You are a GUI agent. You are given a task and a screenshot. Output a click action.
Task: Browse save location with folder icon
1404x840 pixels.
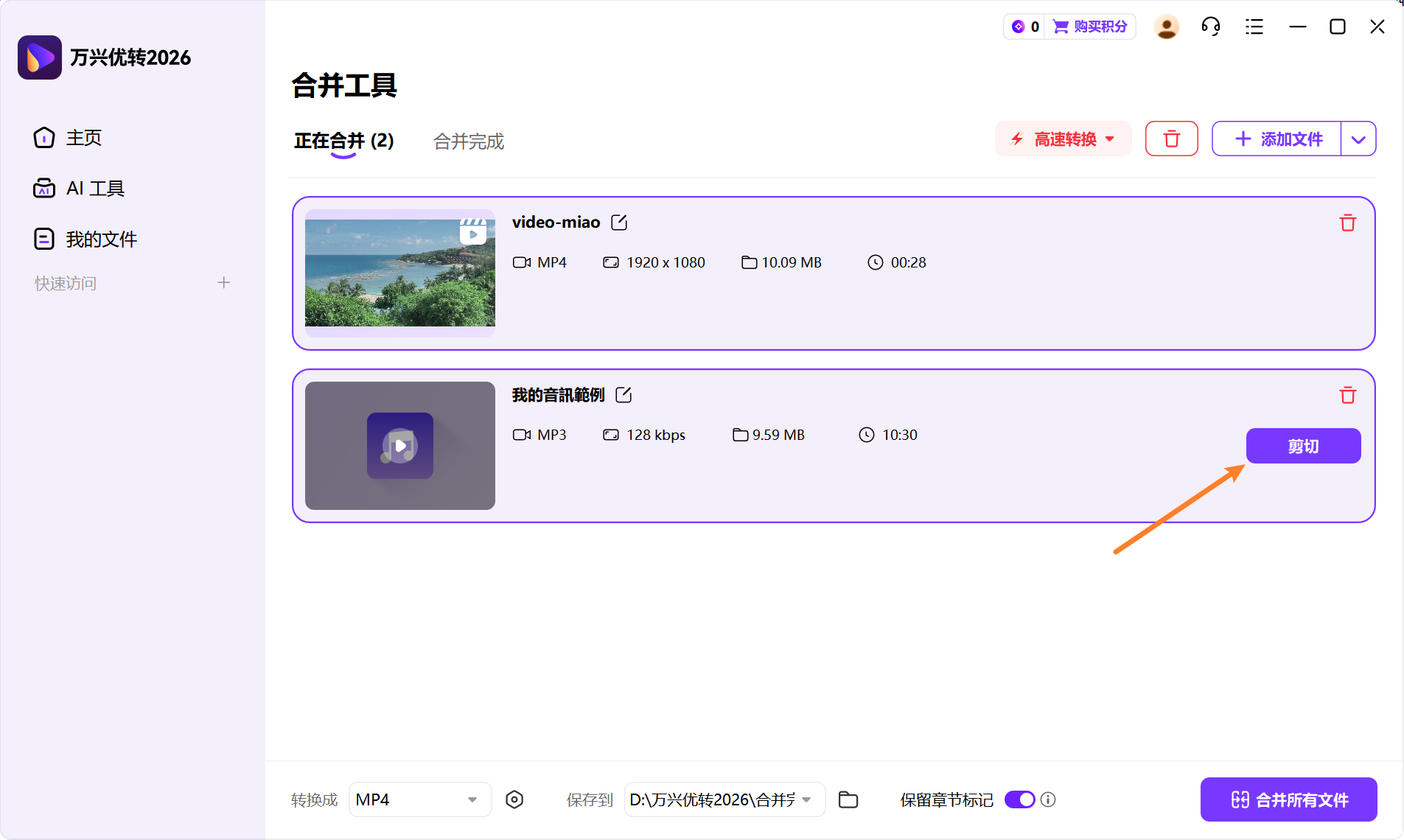[848, 799]
